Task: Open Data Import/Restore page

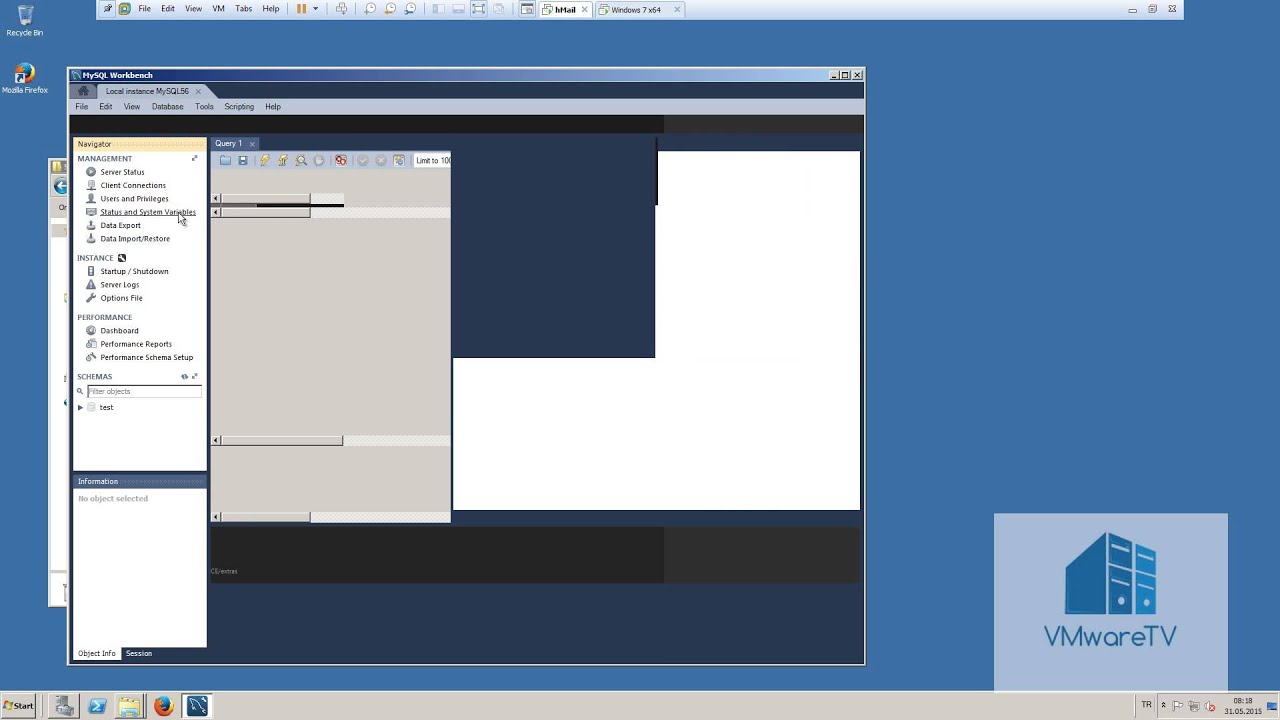Action: click(135, 238)
